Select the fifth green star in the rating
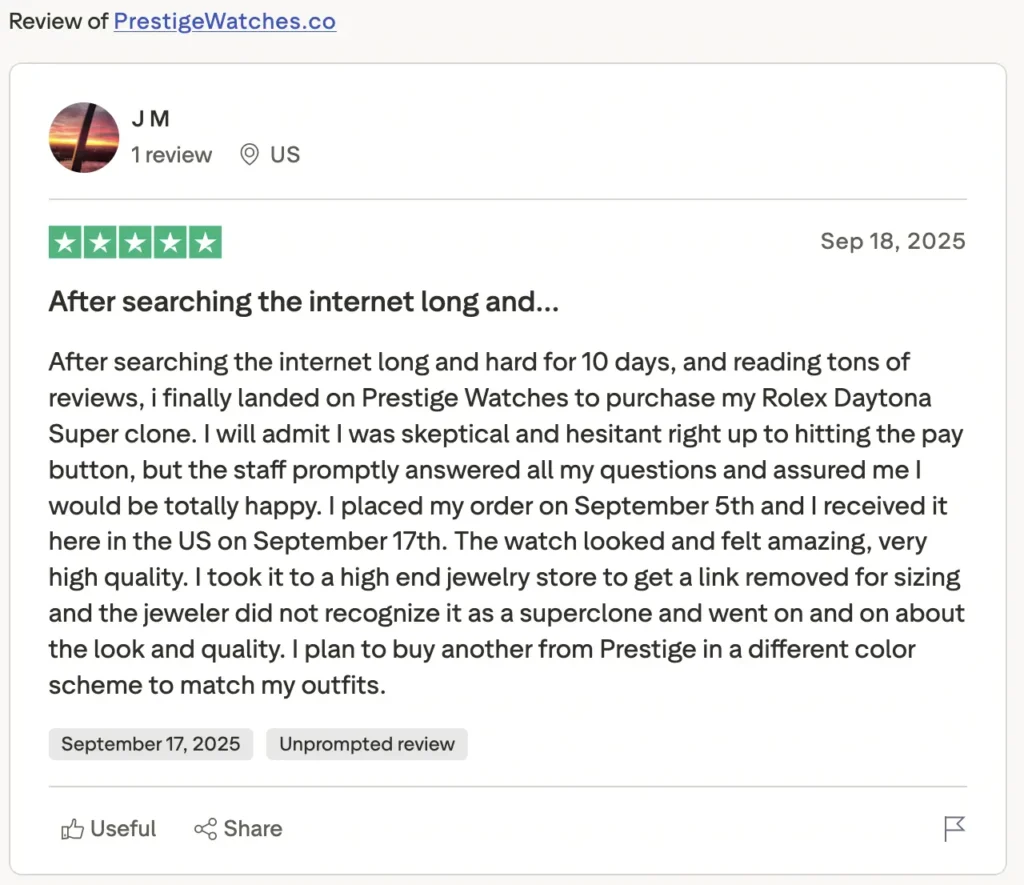Viewport: 1024px width, 885px height. (x=207, y=241)
